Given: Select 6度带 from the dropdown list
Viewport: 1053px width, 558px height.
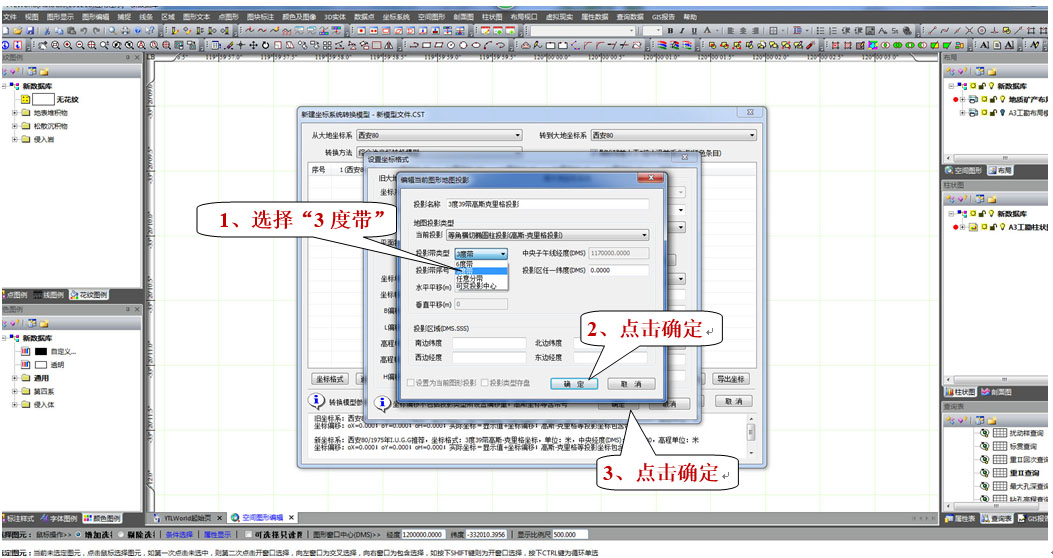Looking at the screenshot, I should [465, 264].
